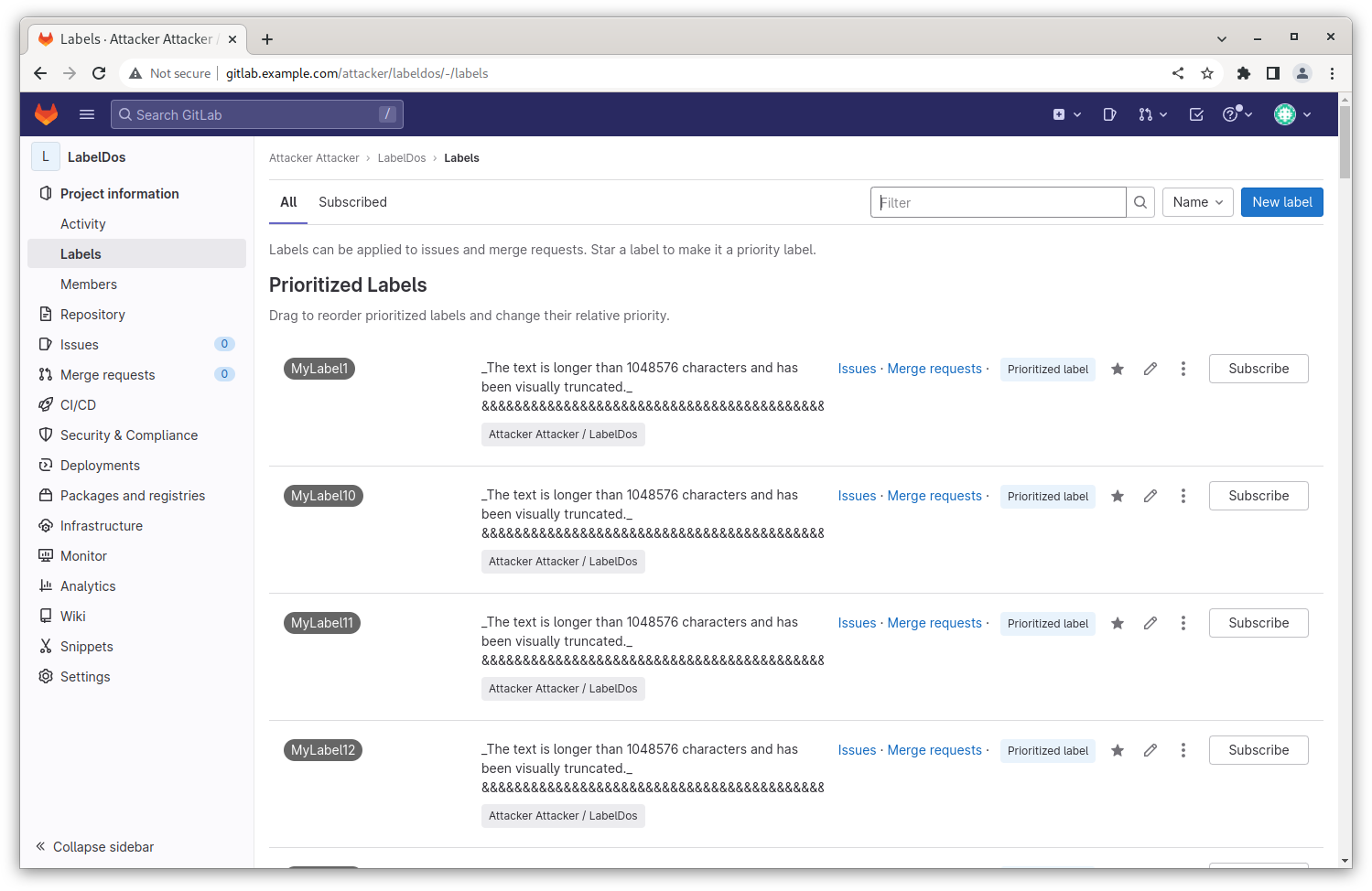
Task: Open the Issues icon in top navbar
Action: tap(1109, 114)
